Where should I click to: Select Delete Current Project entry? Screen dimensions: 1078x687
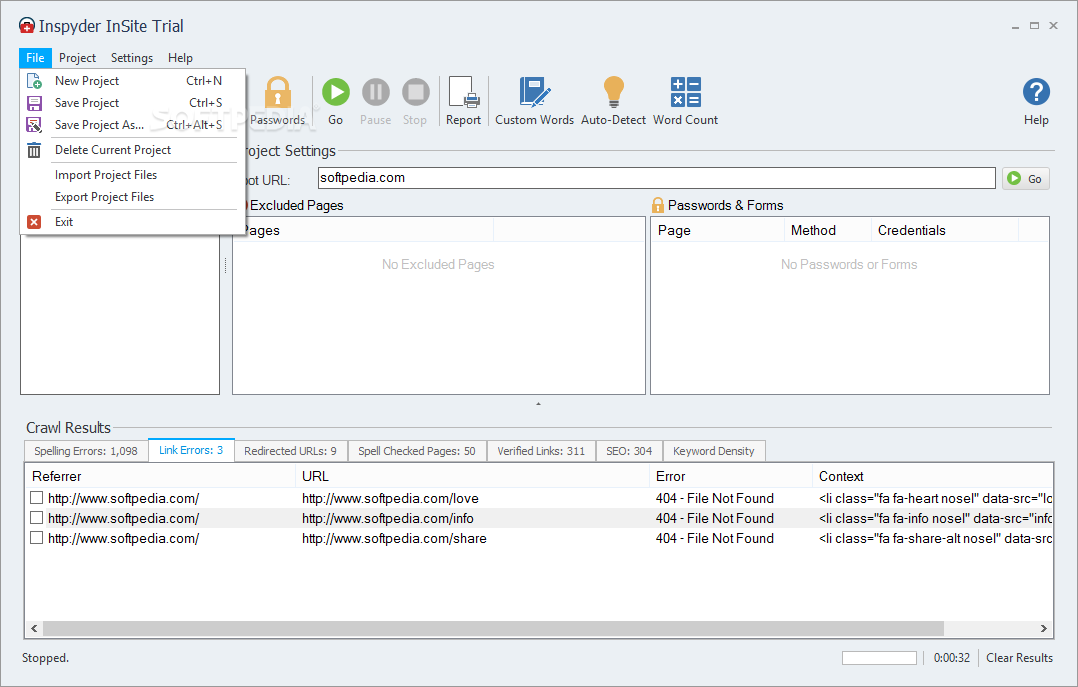tap(113, 150)
